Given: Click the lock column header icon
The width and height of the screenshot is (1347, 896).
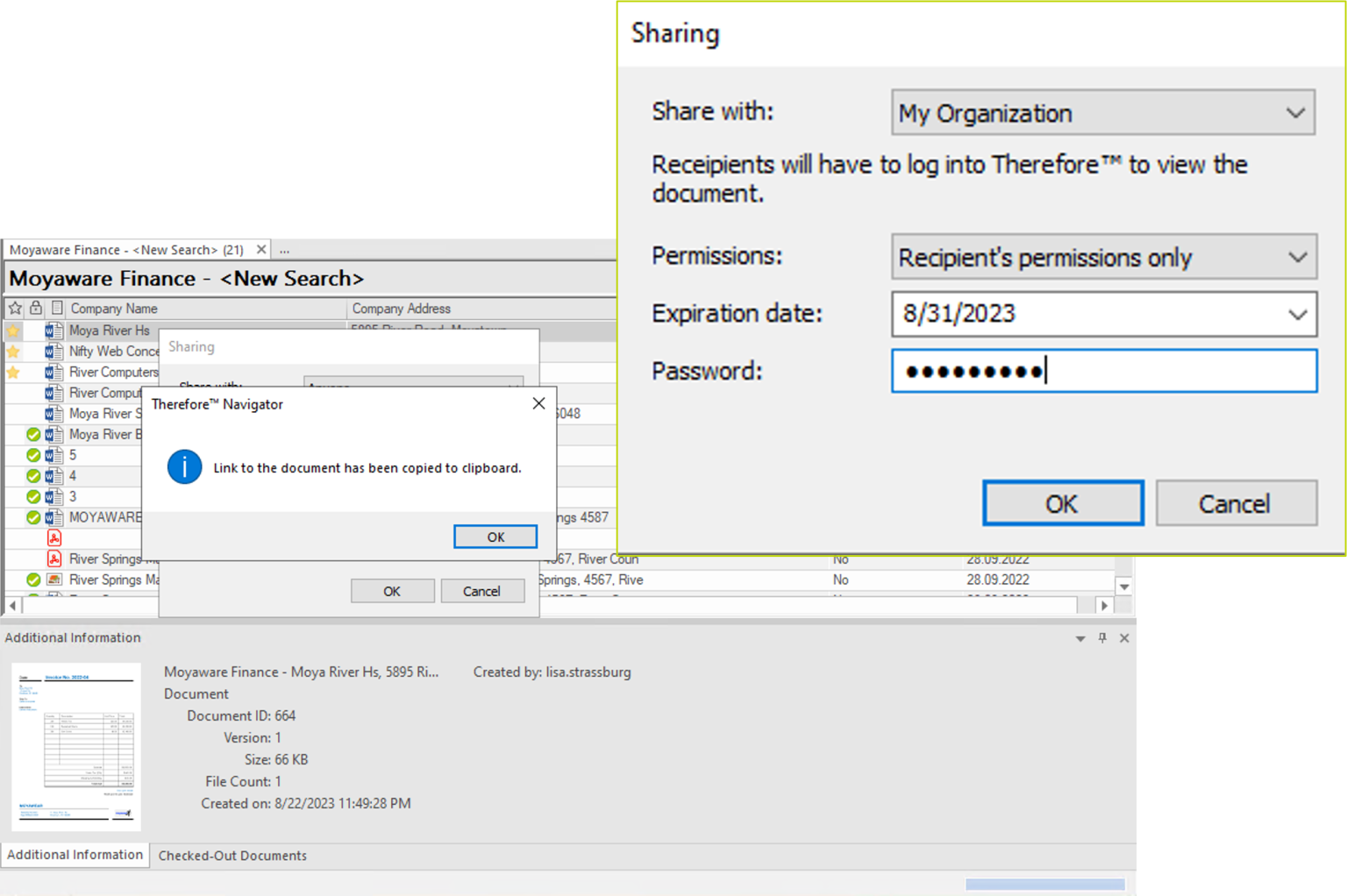Looking at the screenshot, I should 35,308.
